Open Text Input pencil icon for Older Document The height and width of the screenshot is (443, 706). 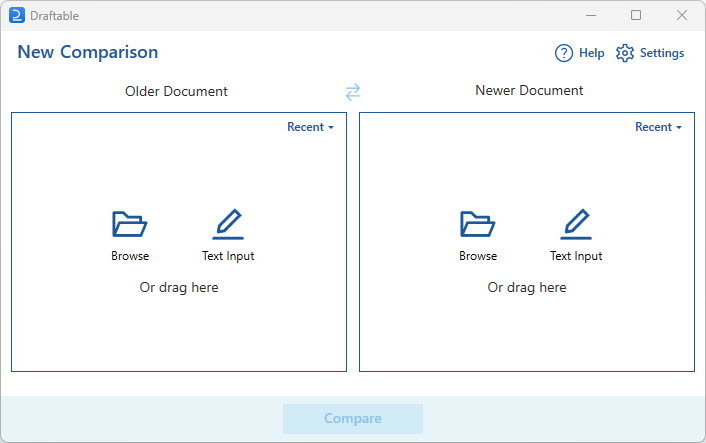(228, 224)
